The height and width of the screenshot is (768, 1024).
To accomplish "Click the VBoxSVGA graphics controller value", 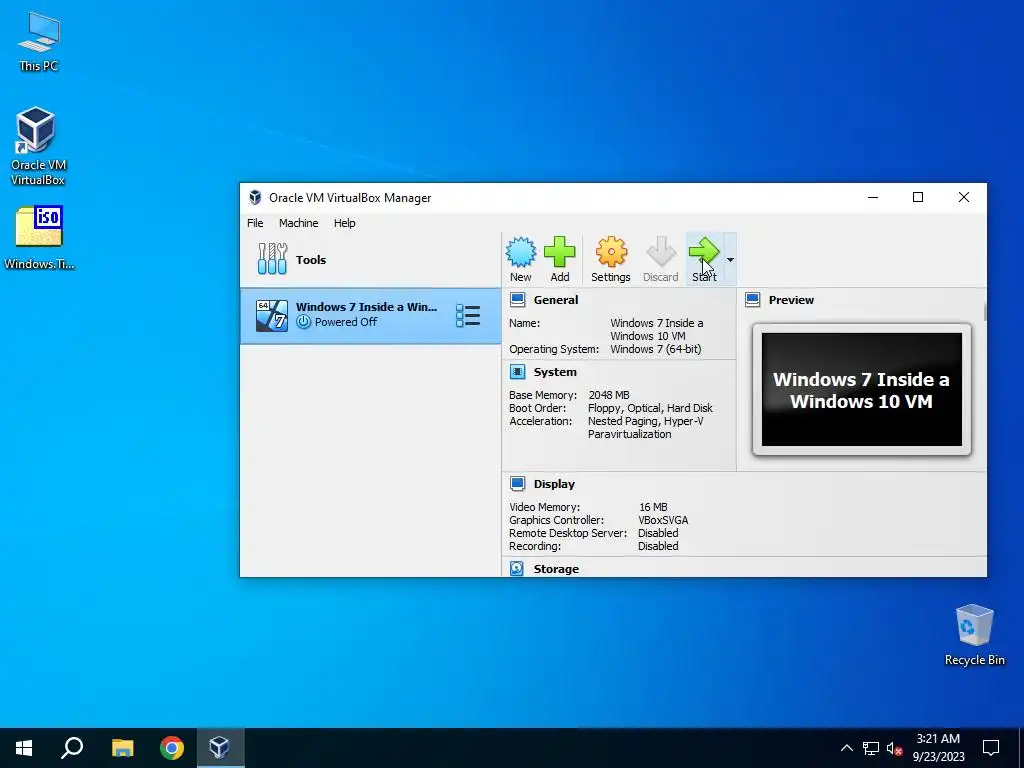I will pos(663,520).
